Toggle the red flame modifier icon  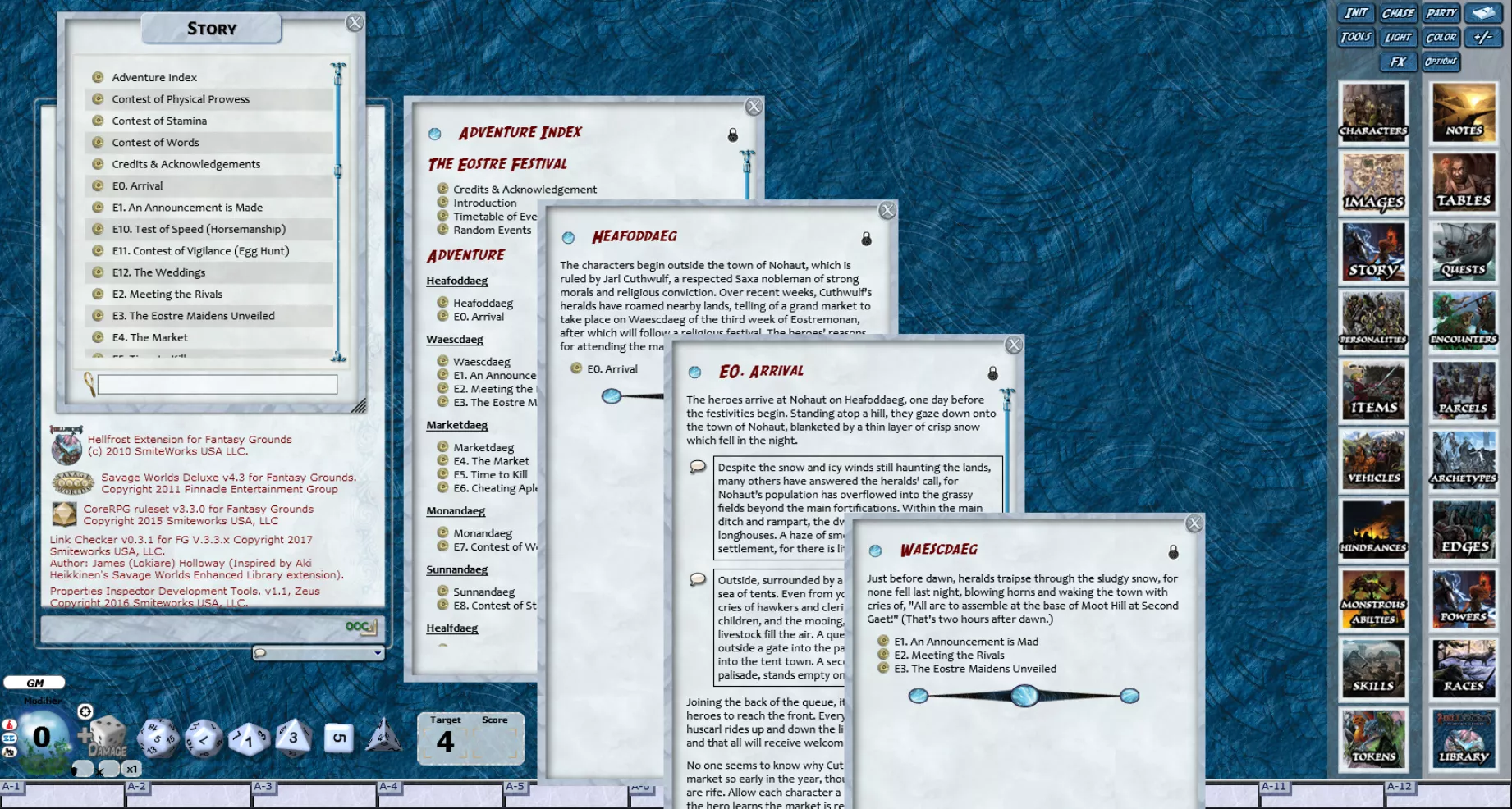tap(9, 725)
